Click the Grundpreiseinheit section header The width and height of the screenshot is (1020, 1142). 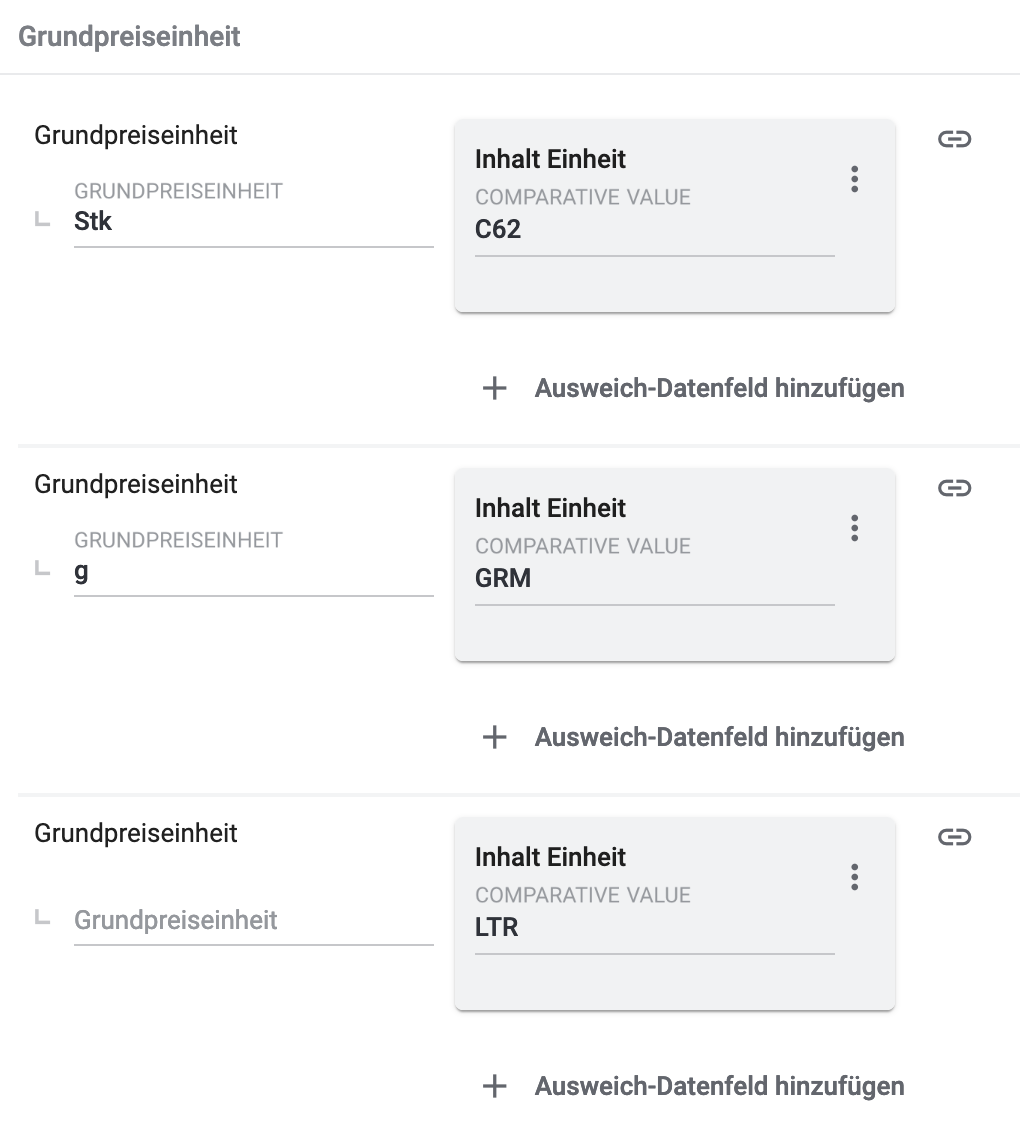[x=129, y=37]
